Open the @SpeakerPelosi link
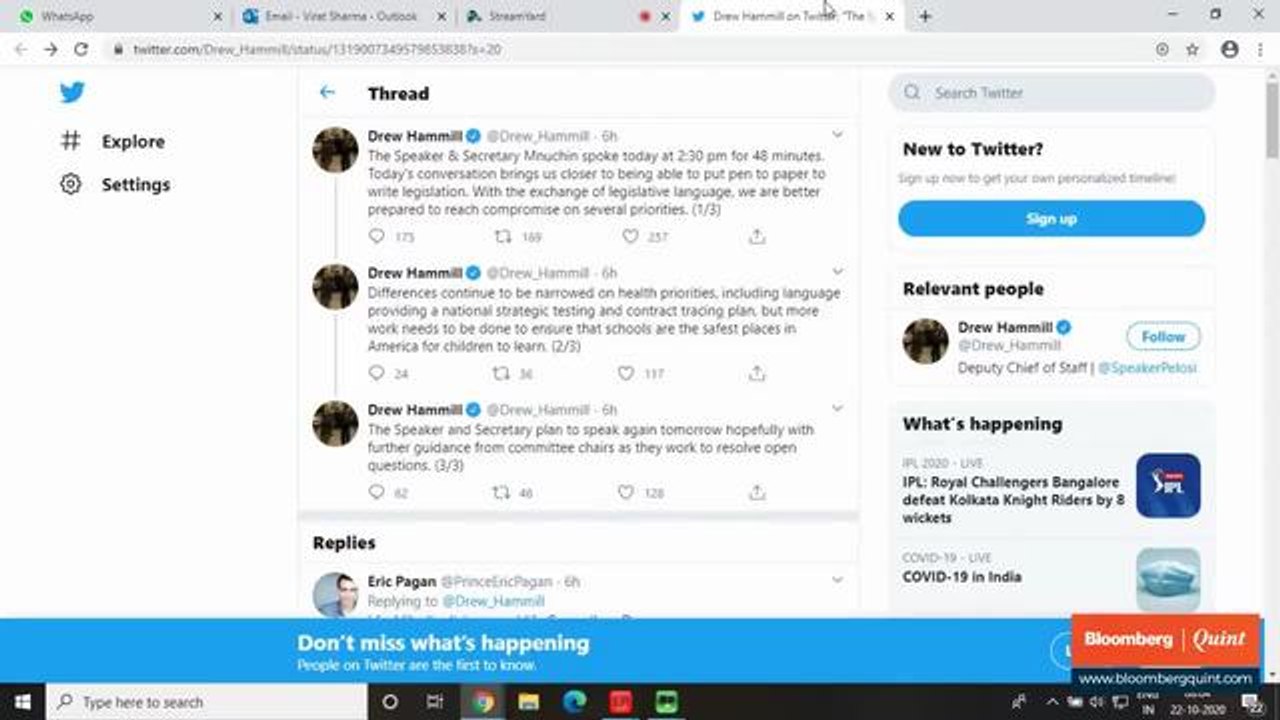The height and width of the screenshot is (720, 1280). click(x=1147, y=368)
